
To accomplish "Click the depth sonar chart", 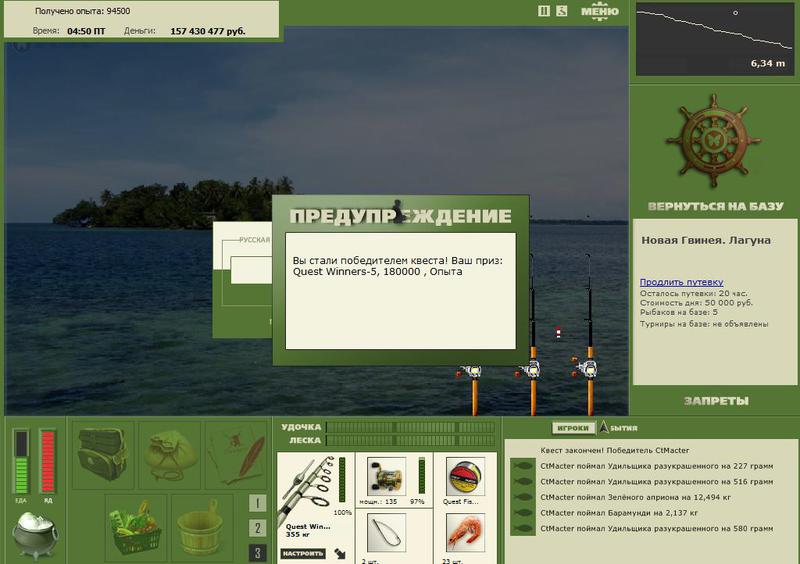I will (714, 39).
